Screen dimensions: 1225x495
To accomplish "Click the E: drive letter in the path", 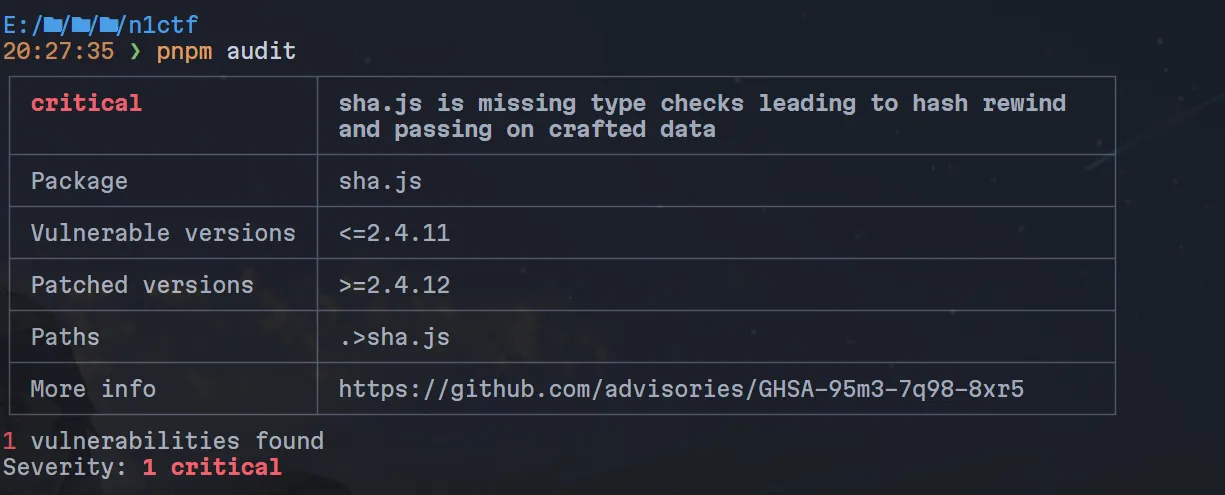I will (x=16, y=24).
